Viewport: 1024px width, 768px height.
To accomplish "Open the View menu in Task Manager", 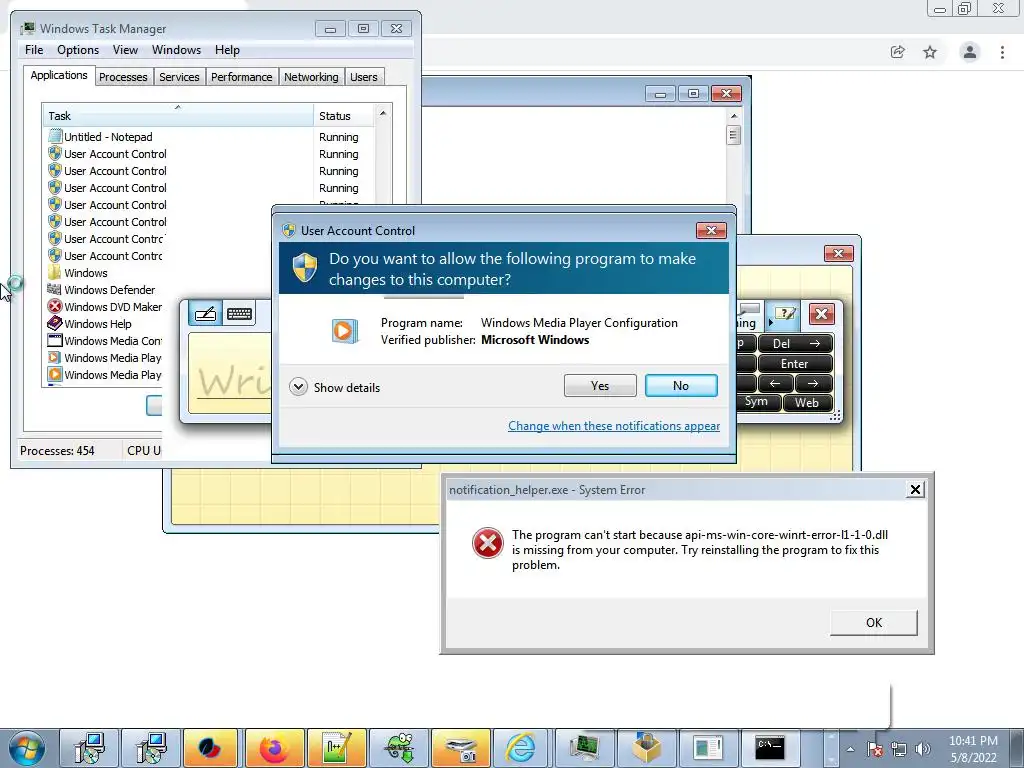I will [x=125, y=50].
